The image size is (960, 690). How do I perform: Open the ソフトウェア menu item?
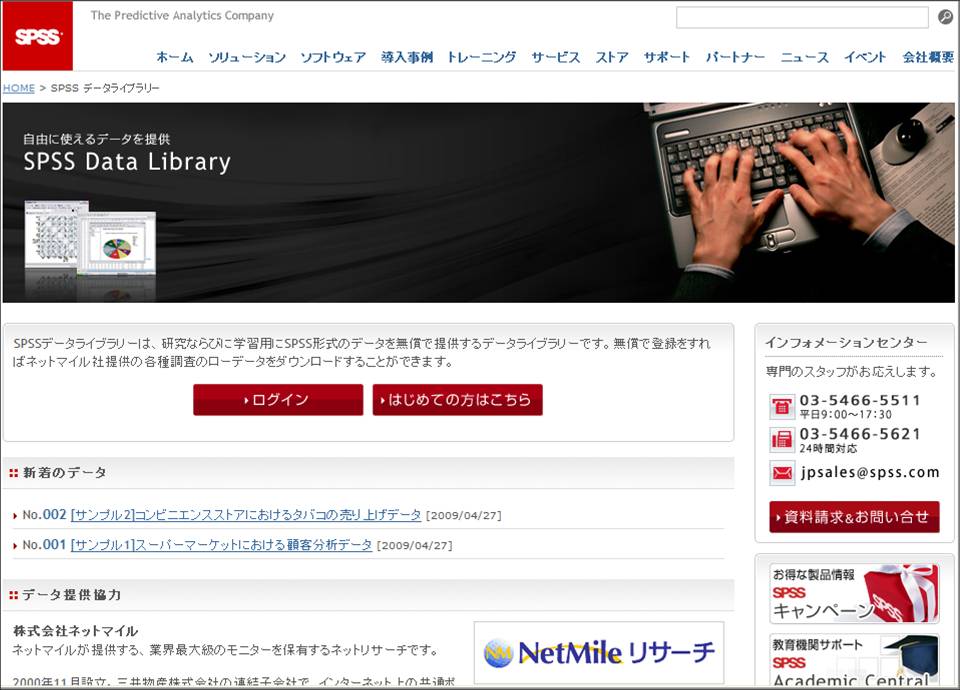333,58
